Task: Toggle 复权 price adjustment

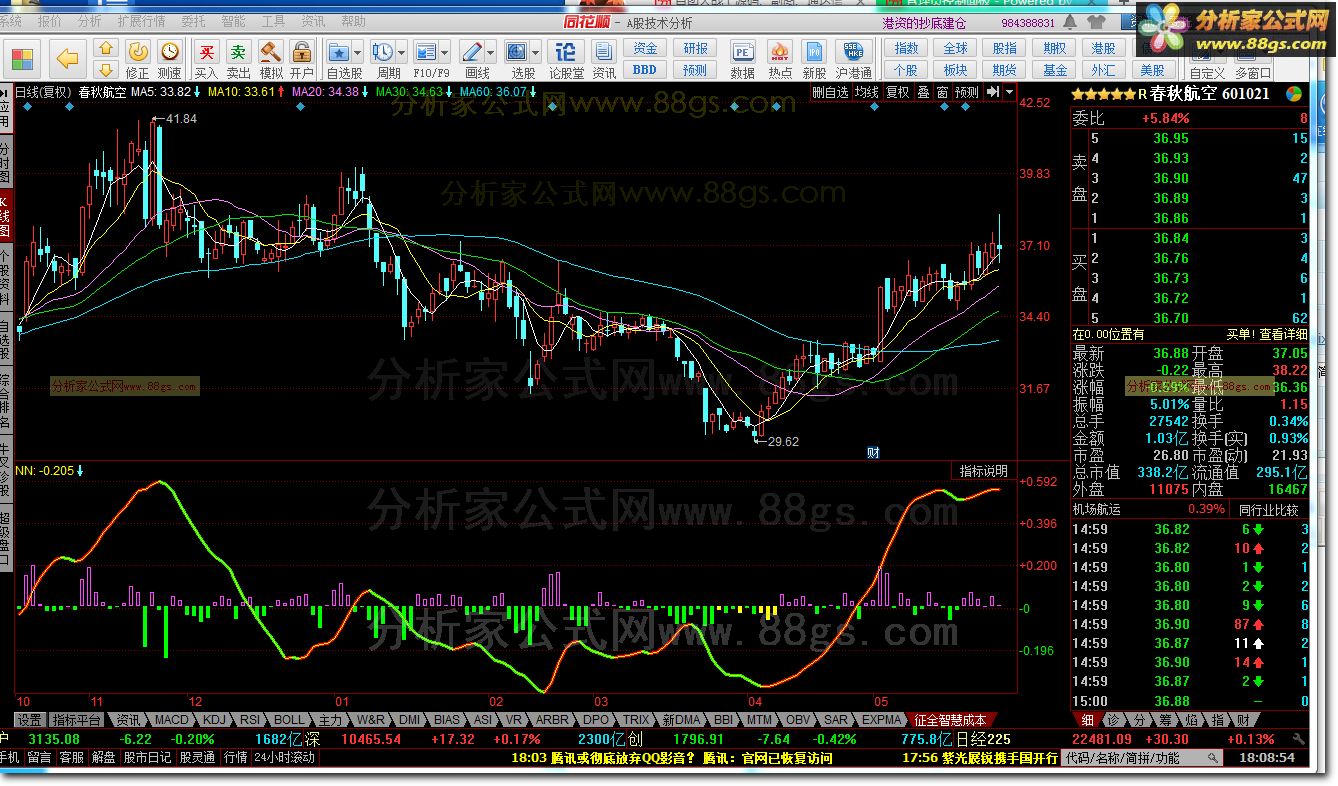Action: 898,92
